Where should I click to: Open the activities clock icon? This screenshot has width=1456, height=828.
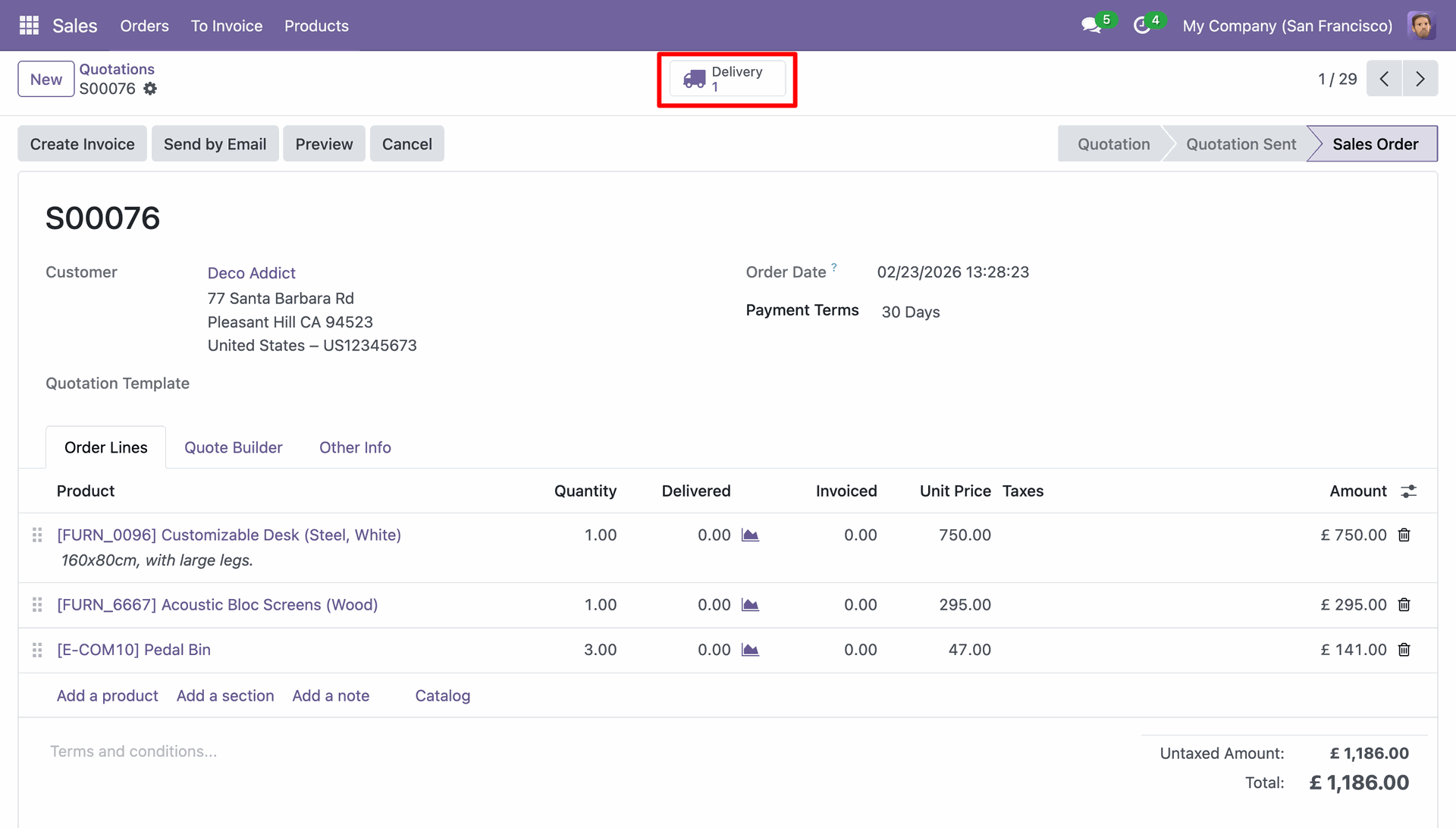tap(1141, 25)
